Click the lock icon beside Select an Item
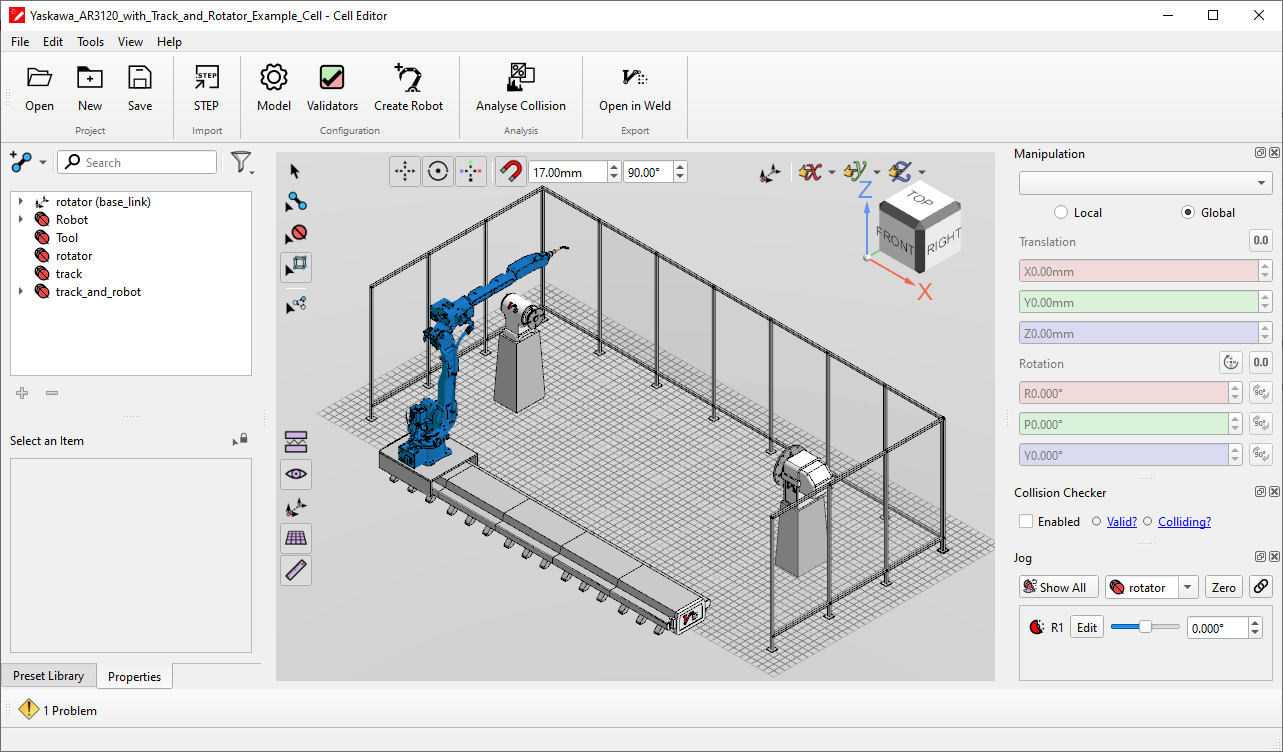 pos(240,440)
